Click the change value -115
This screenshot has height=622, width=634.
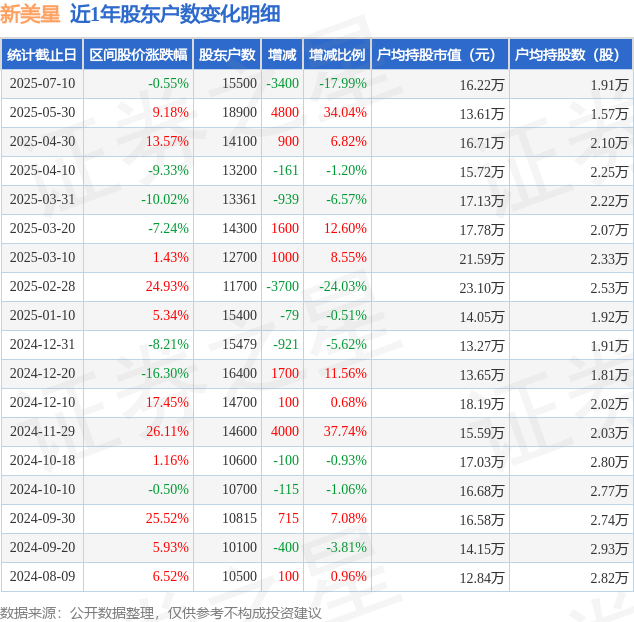286,489
